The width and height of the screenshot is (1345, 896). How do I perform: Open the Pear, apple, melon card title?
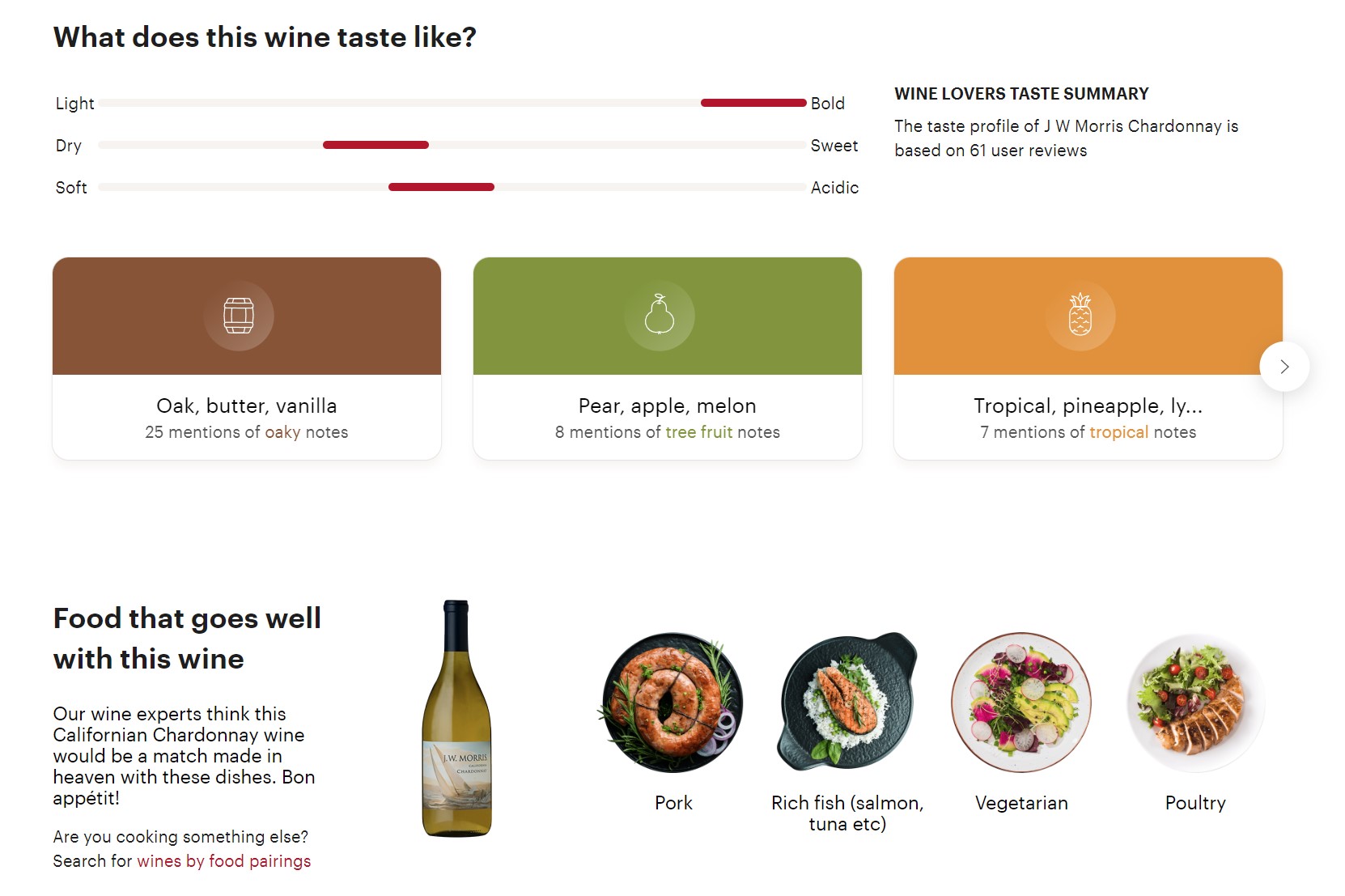point(668,406)
